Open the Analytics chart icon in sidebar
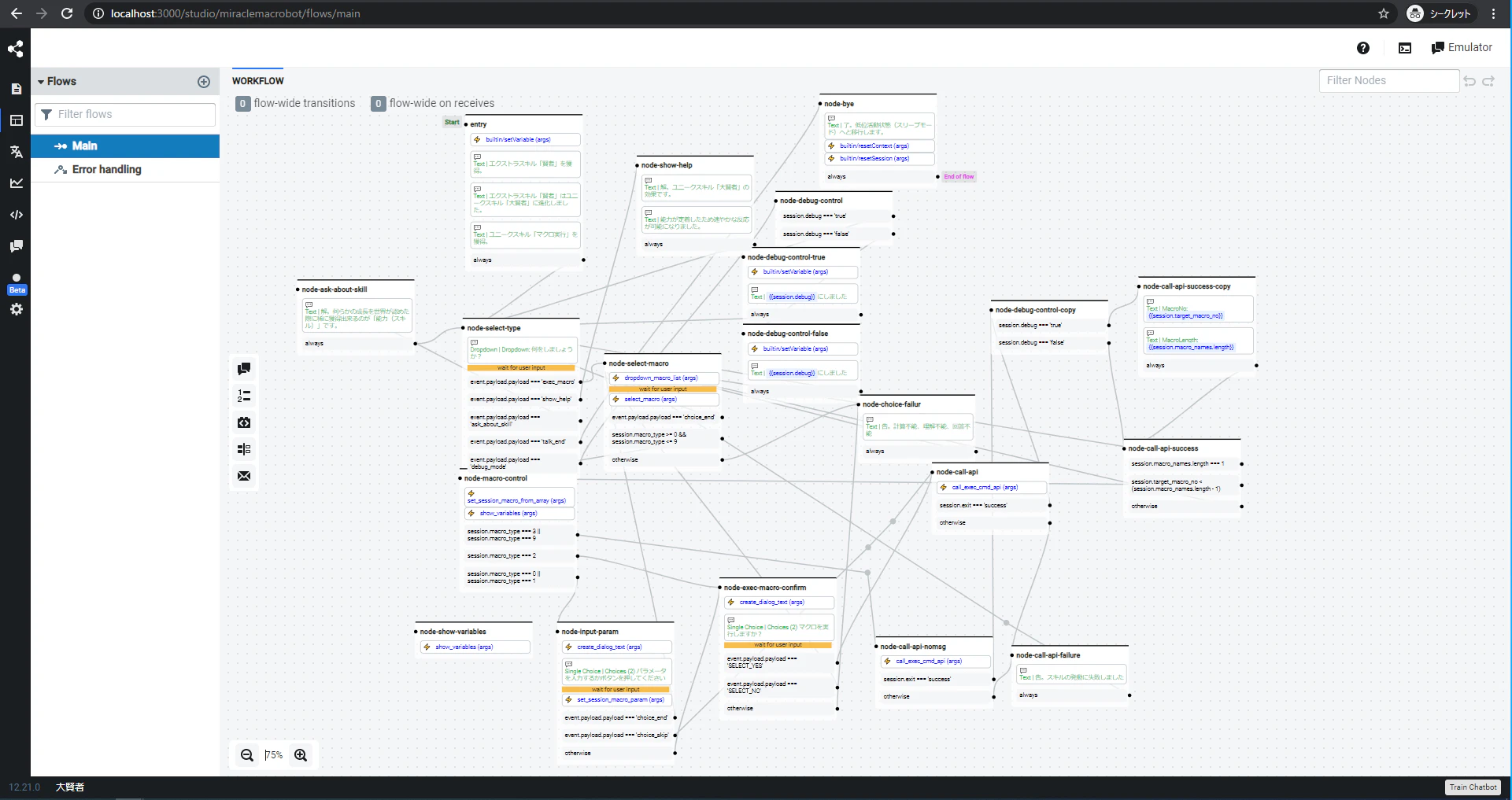Screen dimensions: 1512x800 (x=16, y=183)
